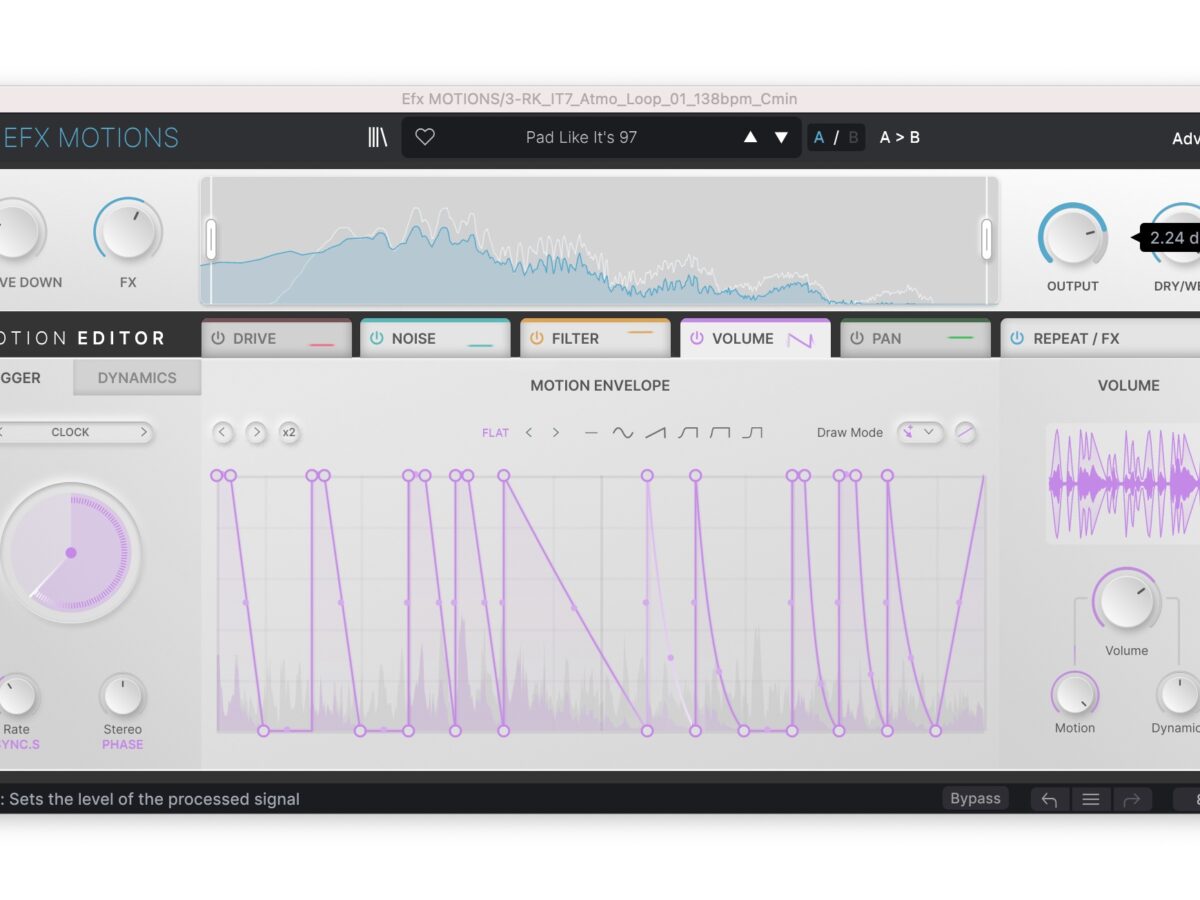1200x900 pixels.
Task: Select the rounded attack envelope shape
Action: pos(688,433)
